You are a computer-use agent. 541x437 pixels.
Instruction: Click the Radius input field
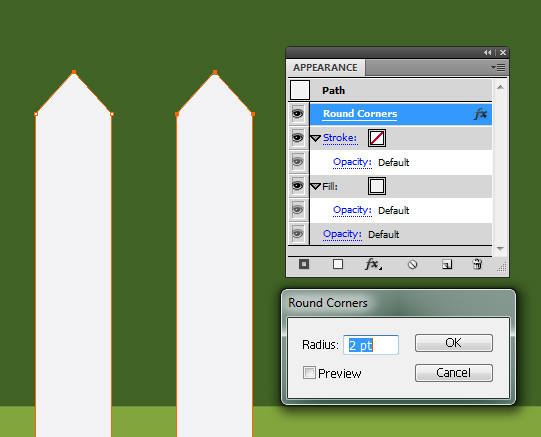tap(371, 345)
